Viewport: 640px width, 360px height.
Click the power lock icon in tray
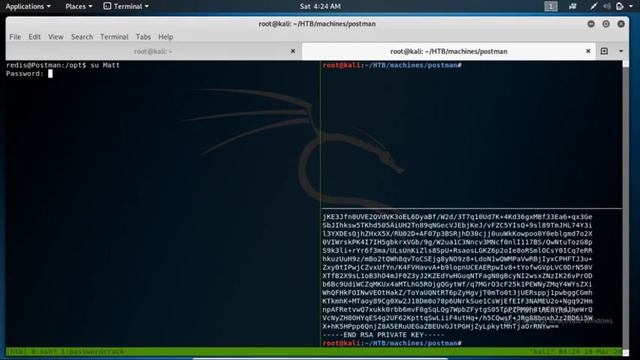coord(620,6)
